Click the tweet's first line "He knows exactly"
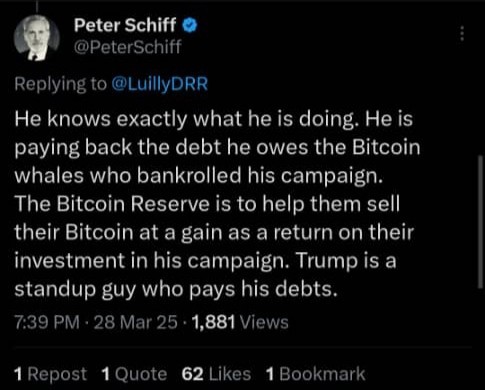The width and height of the screenshot is (485, 390). [101, 120]
